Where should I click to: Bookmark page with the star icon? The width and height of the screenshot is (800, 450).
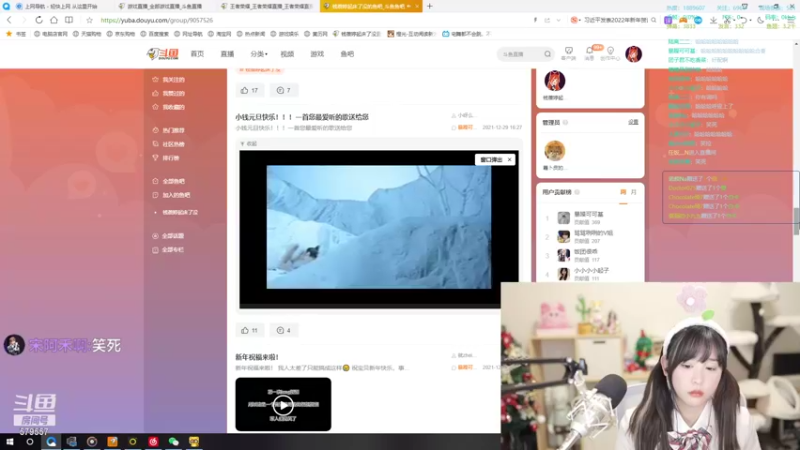(x=89, y=20)
